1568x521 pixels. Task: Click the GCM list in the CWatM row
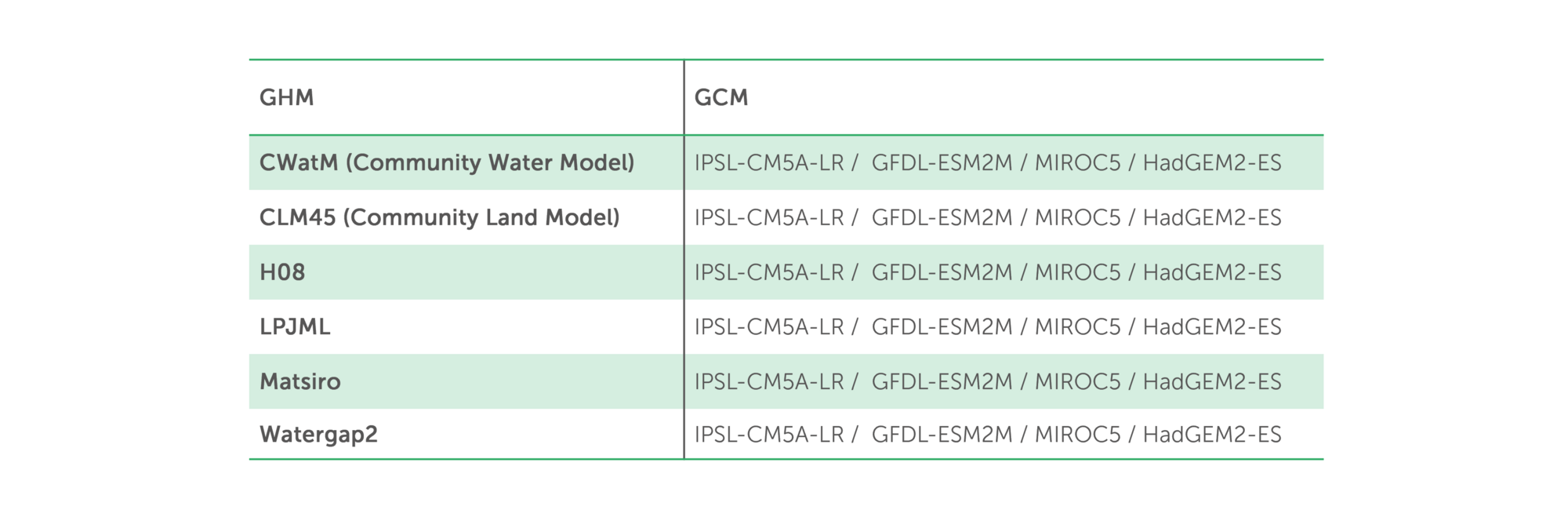pos(988,162)
